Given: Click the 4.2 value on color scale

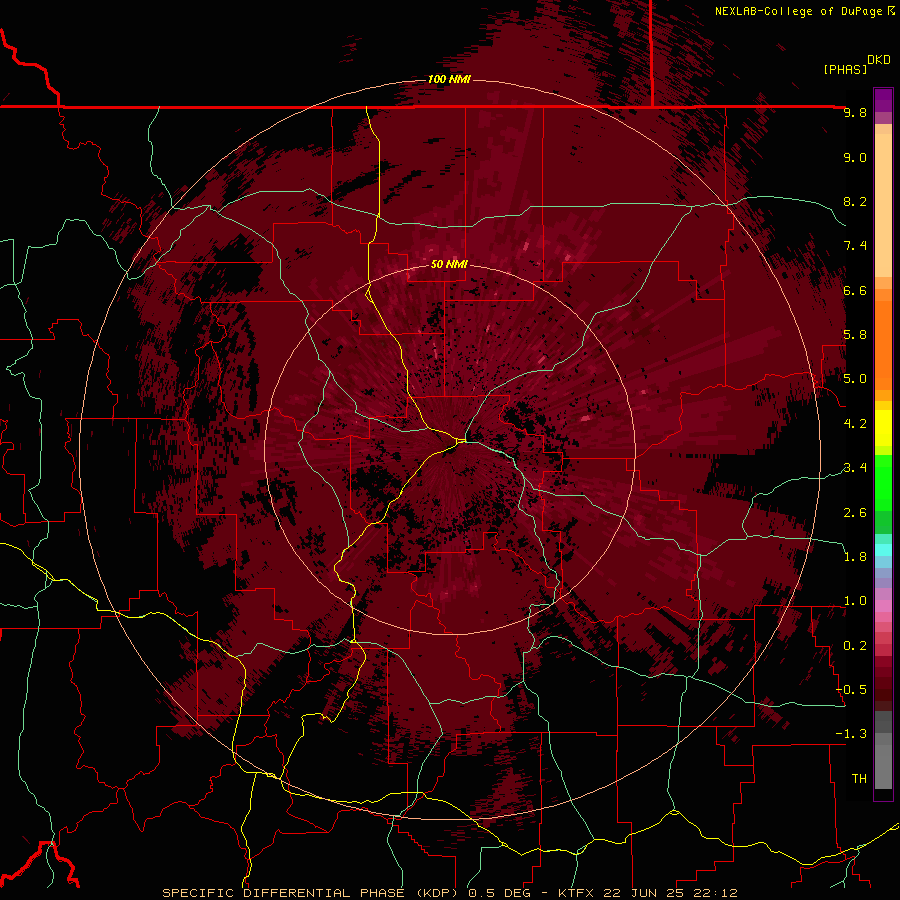Looking at the screenshot, I should pyautogui.click(x=855, y=424).
